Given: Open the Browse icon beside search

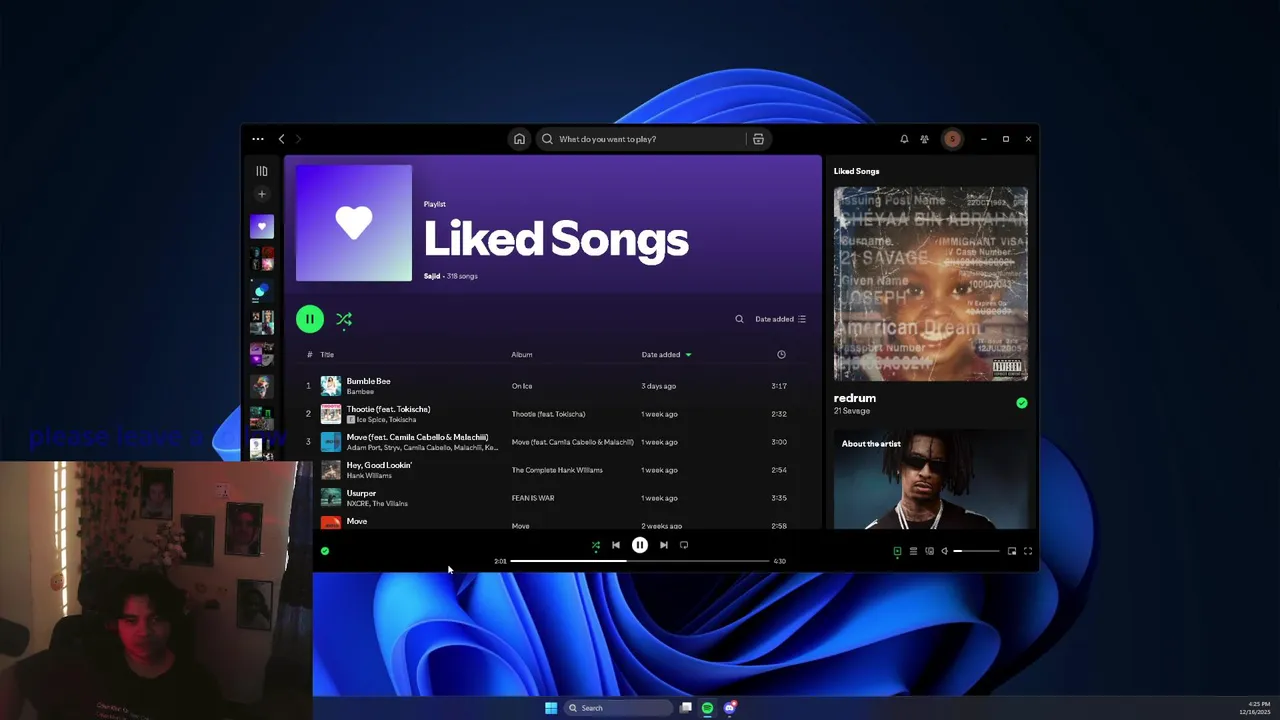Looking at the screenshot, I should point(758,139).
